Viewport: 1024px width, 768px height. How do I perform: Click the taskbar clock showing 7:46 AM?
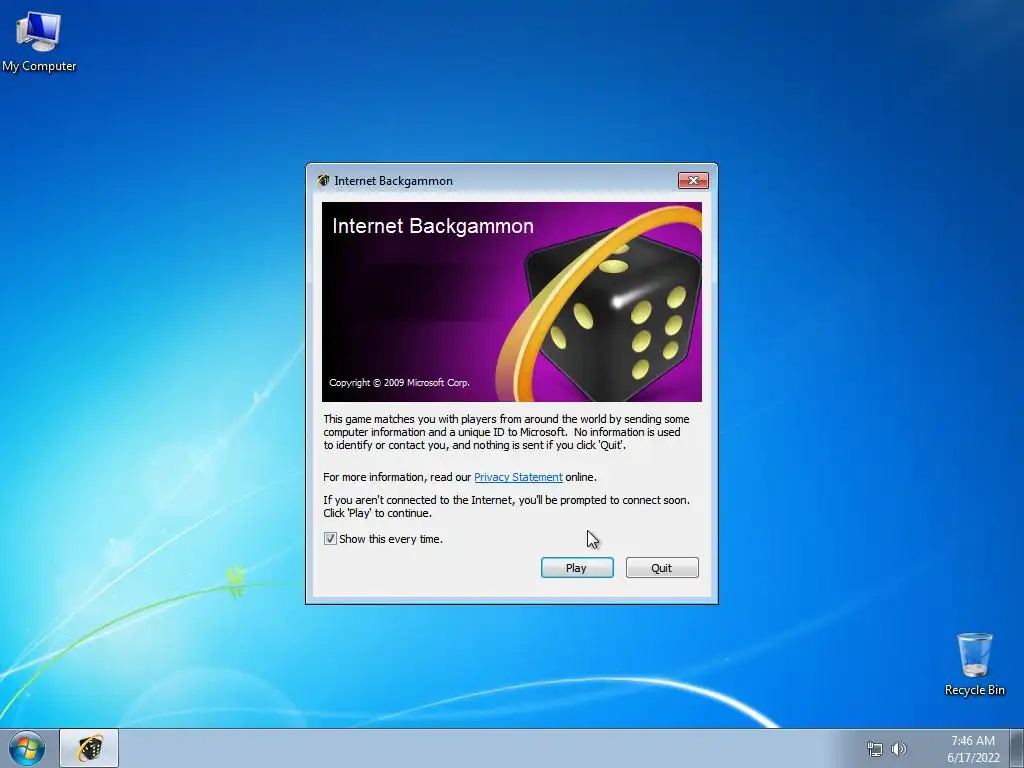(x=972, y=741)
